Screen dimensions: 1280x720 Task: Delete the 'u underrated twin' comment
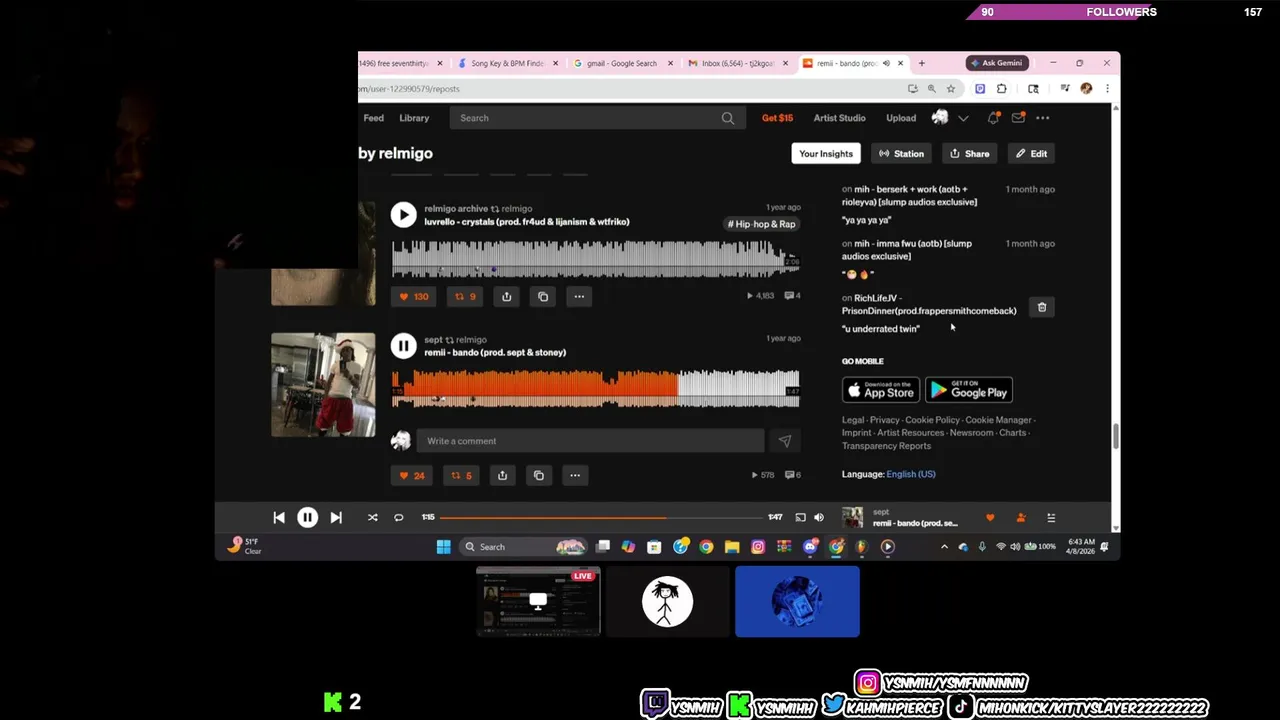coord(1042,307)
